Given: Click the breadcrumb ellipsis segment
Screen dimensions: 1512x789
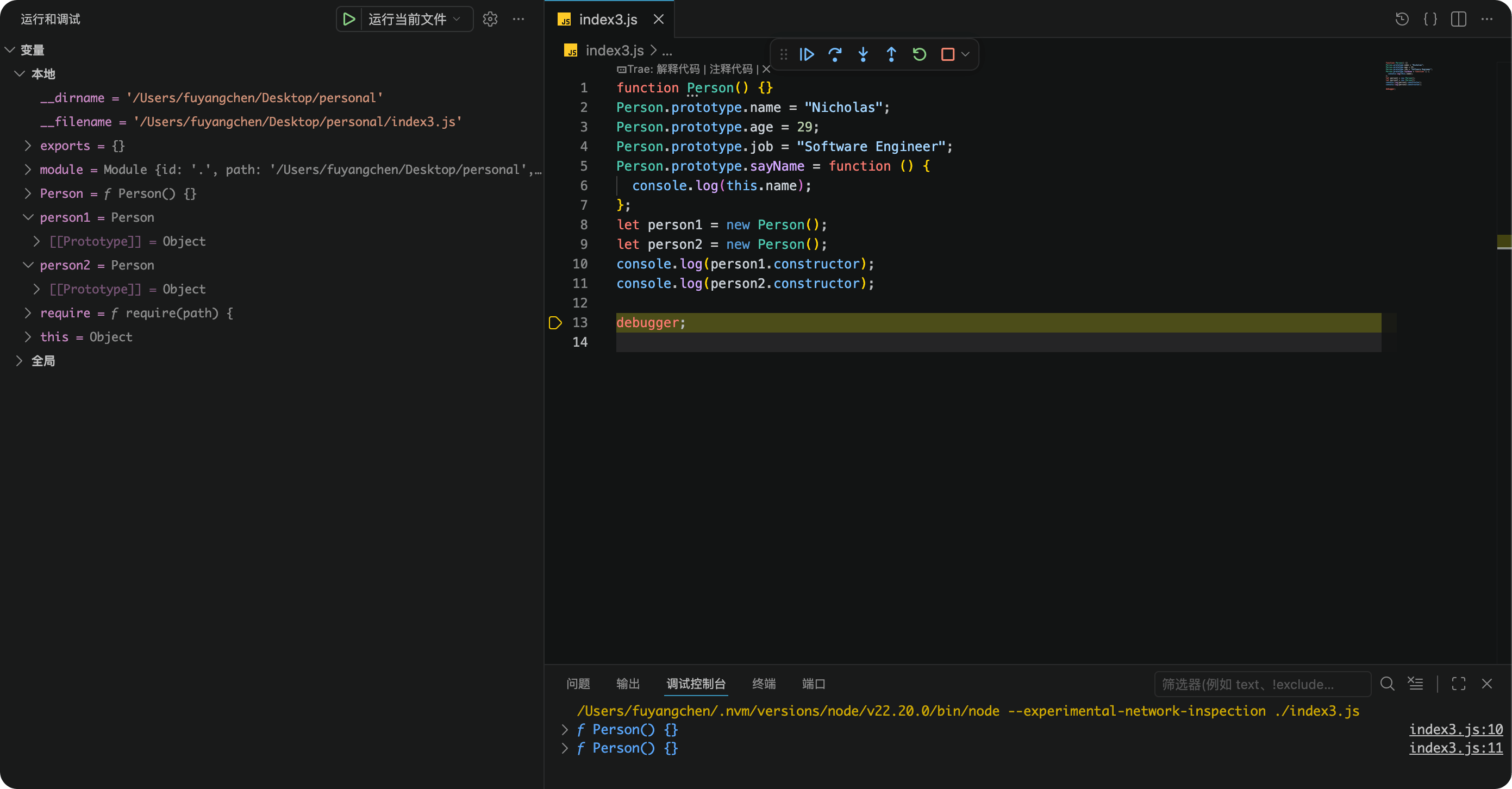Looking at the screenshot, I should click(667, 51).
